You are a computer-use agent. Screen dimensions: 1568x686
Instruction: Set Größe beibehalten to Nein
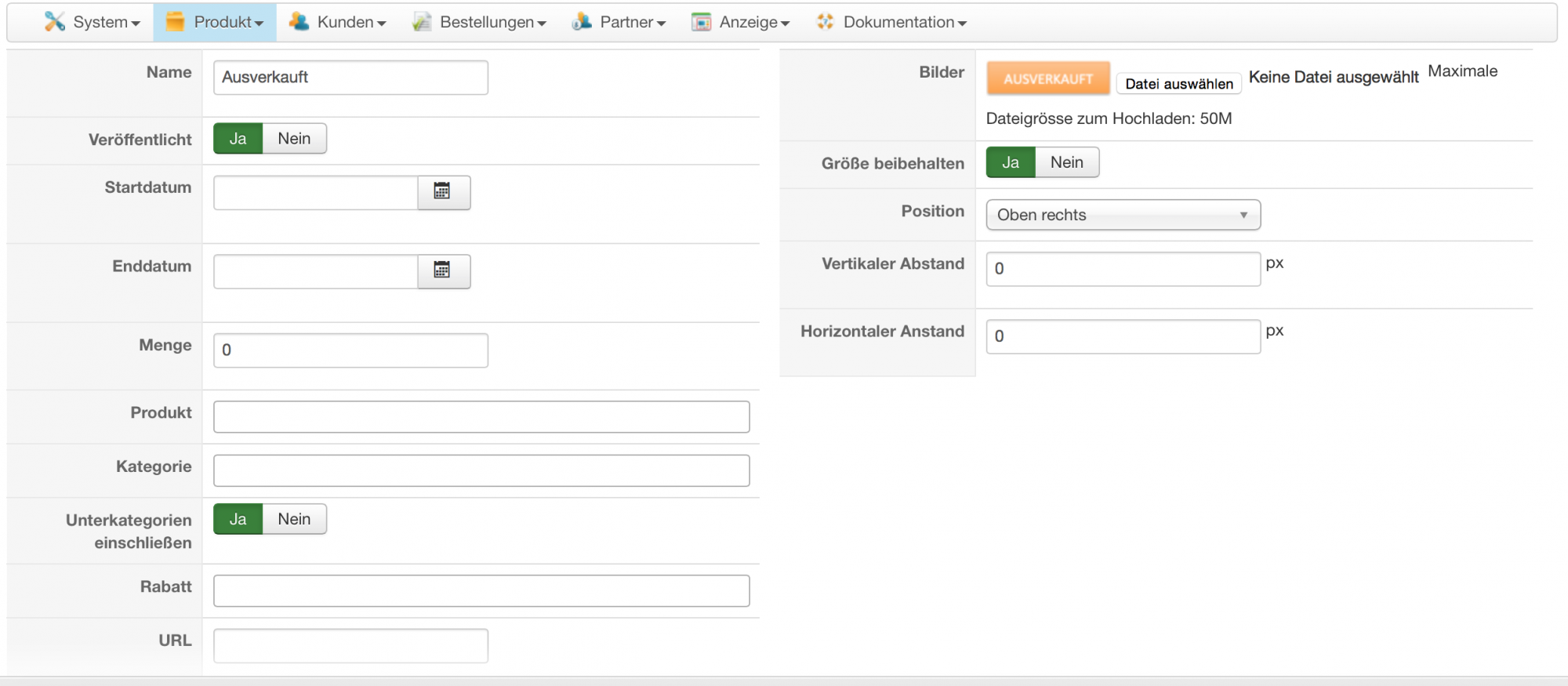pyautogui.click(x=1067, y=162)
